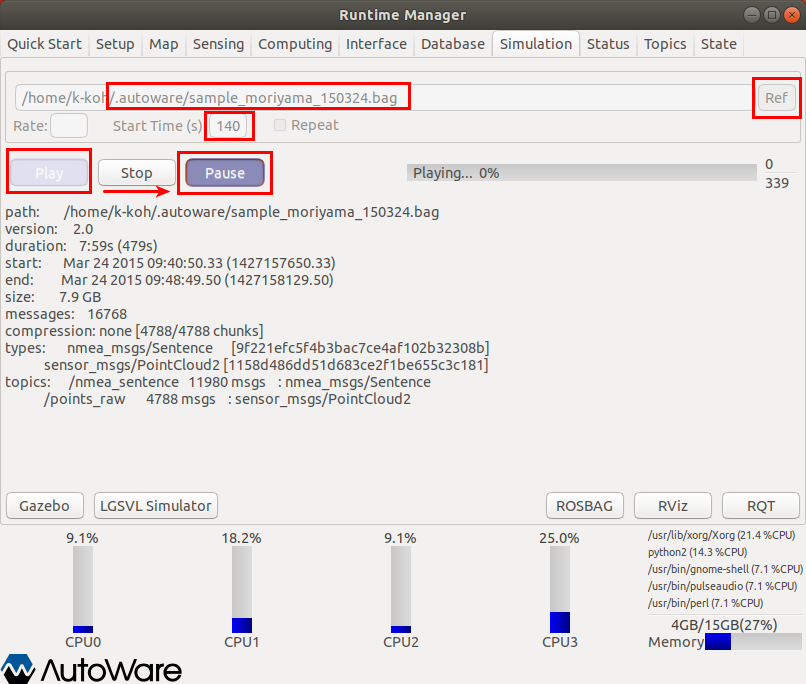This screenshot has height=684, width=806.
Task: Click the 'end: Mar 24 2015 09:48:49.50' line
Action: click(x=169, y=280)
